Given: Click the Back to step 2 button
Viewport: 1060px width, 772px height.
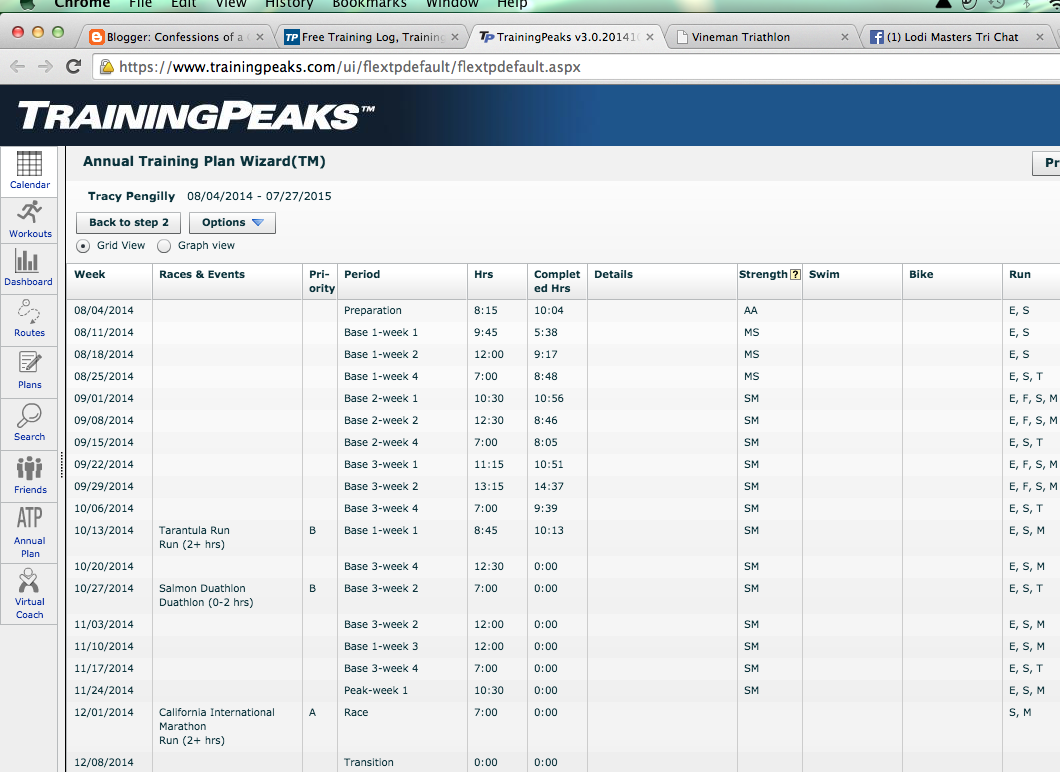Looking at the screenshot, I should [x=128, y=222].
